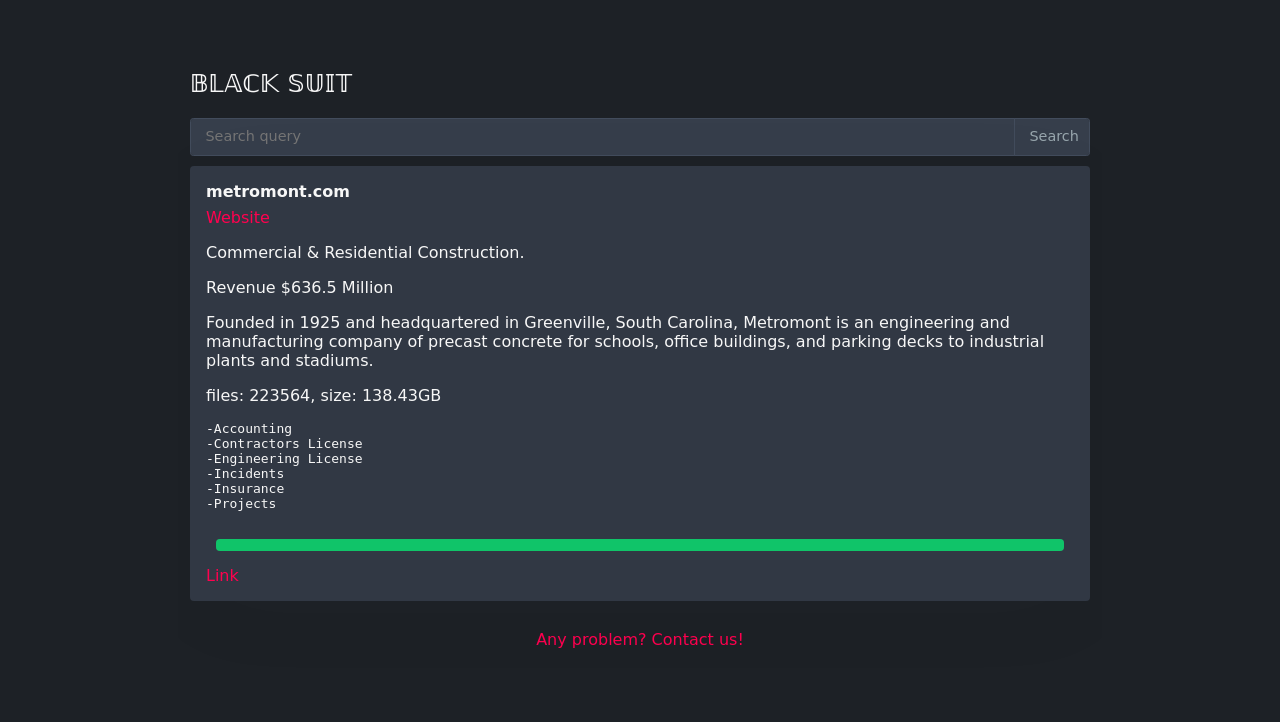The height and width of the screenshot is (722, 1280).
Task: Select the Incidents folder entry
Action: click(245, 474)
